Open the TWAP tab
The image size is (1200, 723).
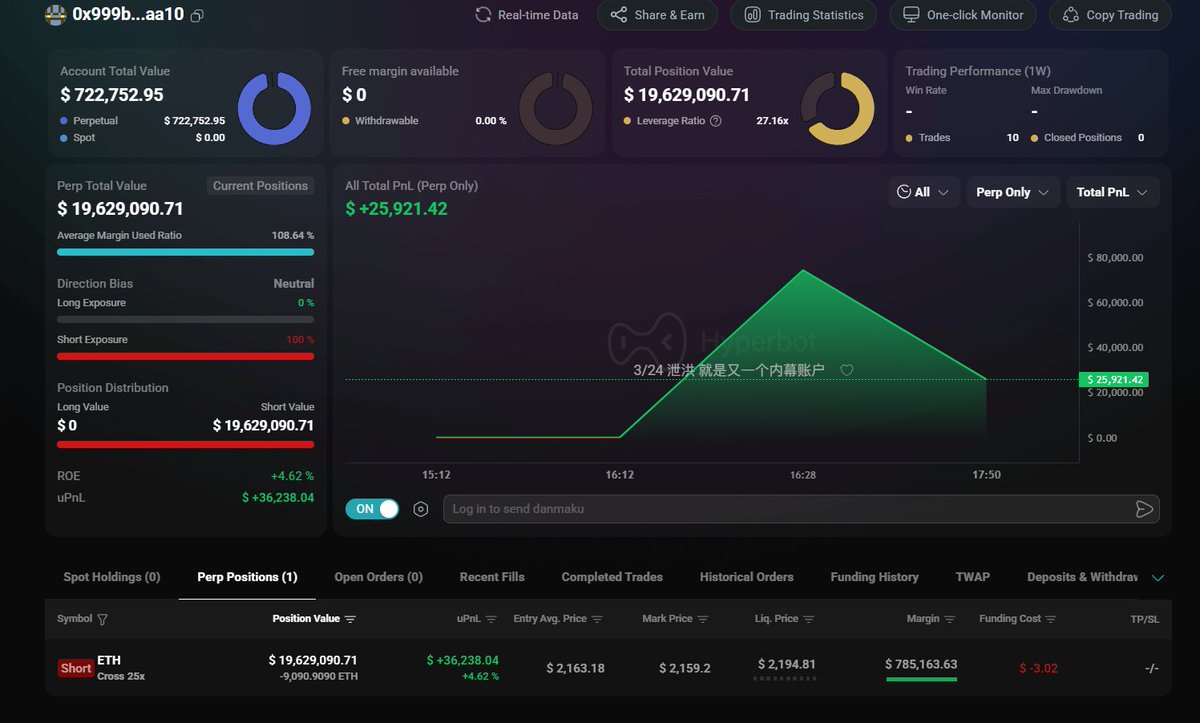point(972,577)
